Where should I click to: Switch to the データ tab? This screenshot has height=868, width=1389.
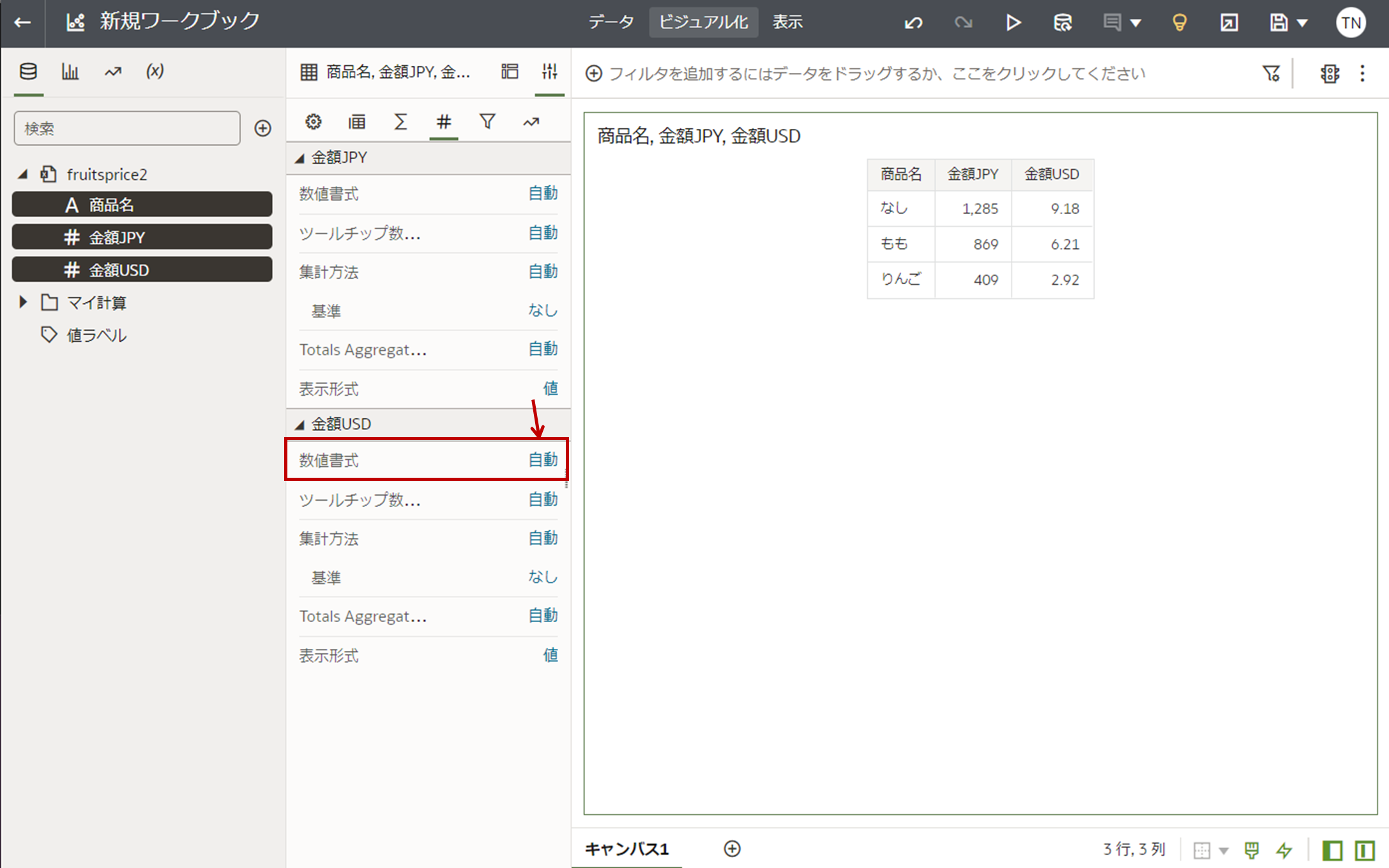point(611,22)
